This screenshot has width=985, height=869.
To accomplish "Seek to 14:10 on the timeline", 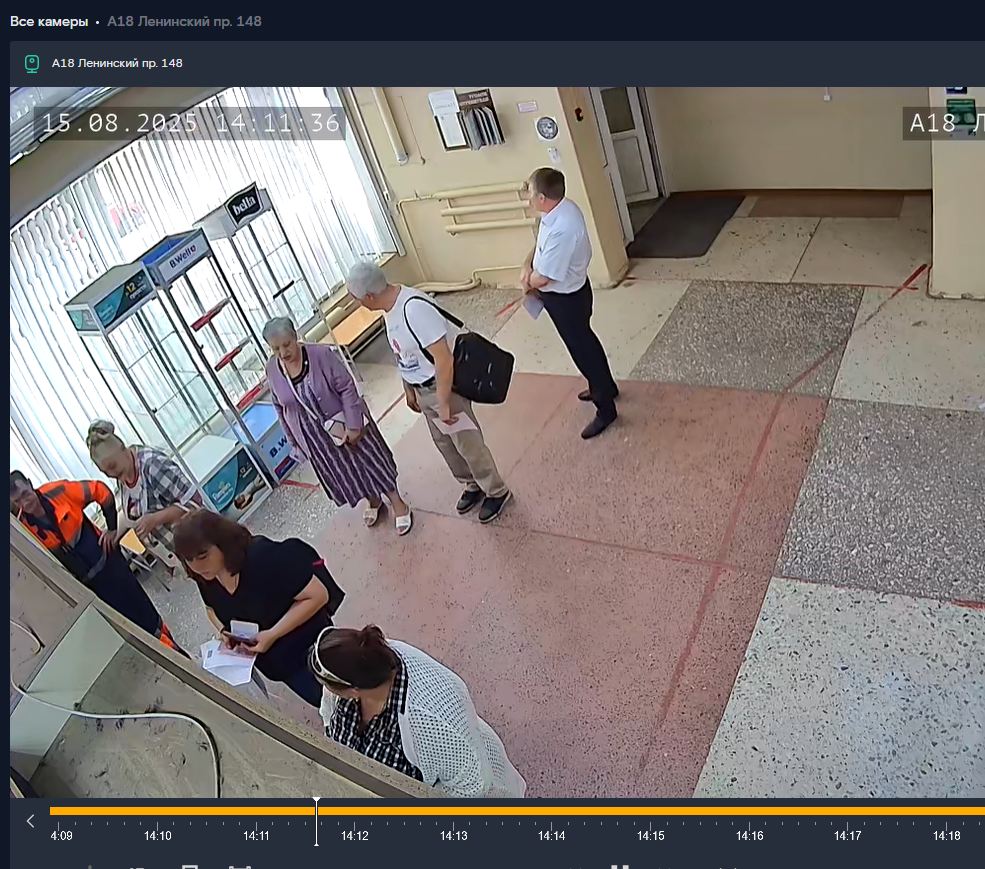I will [158, 836].
